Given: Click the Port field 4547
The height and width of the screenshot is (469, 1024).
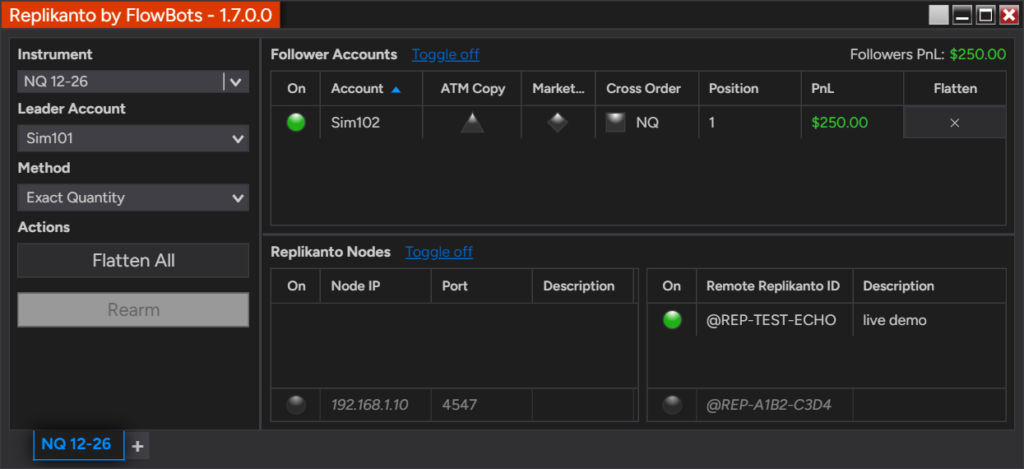Looking at the screenshot, I should 482,405.
